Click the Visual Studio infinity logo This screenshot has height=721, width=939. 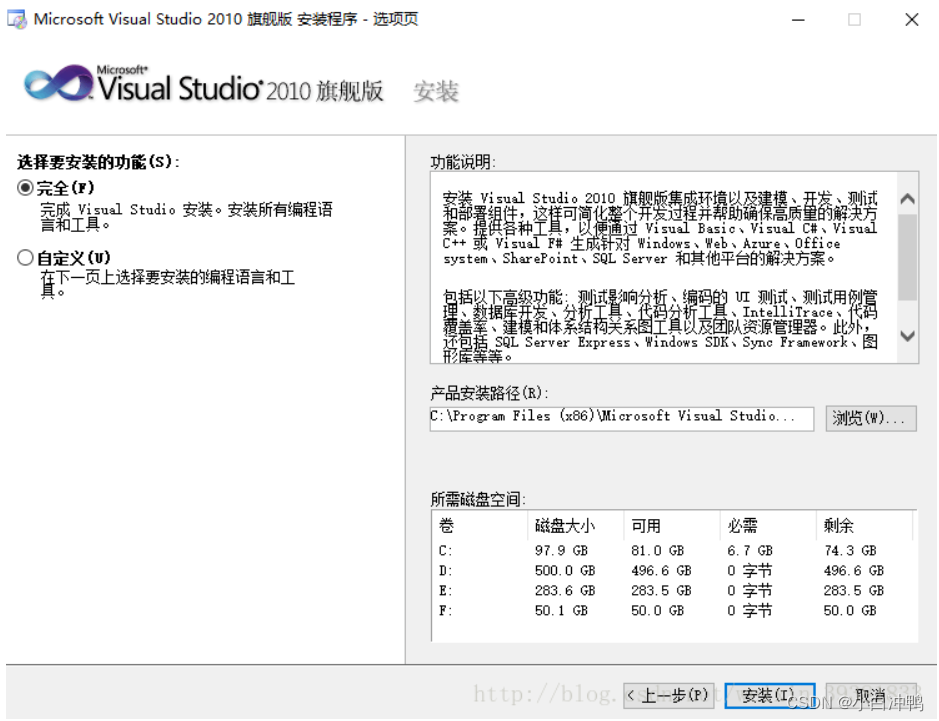click(x=59, y=84)
